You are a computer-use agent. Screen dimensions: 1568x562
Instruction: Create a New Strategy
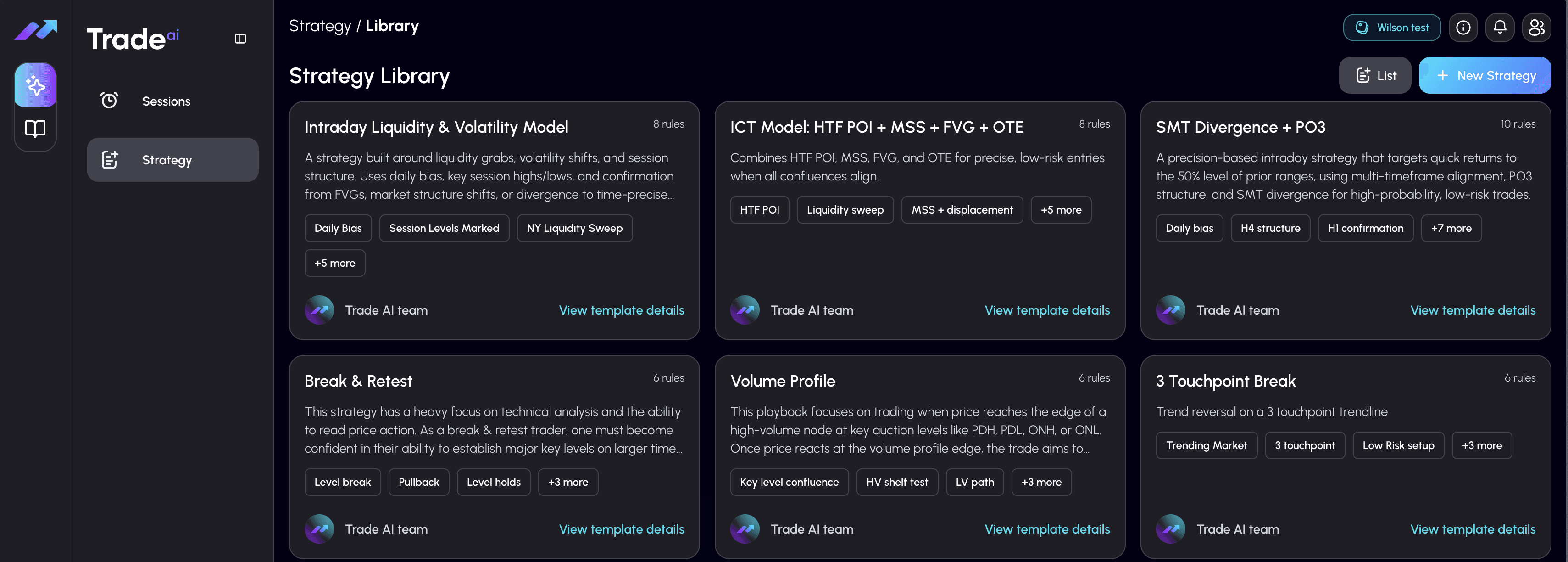(x=1485, y=76)
